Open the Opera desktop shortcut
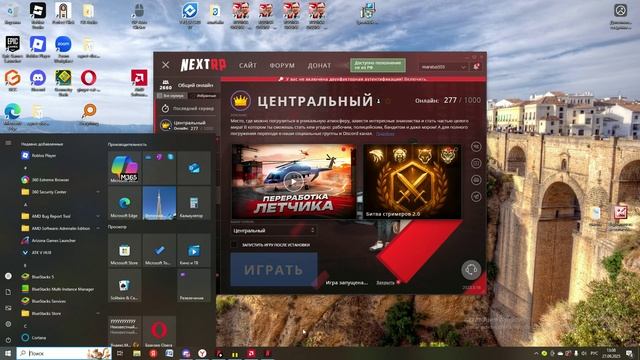This screenshot has height=360, width=640. [88, 81]
